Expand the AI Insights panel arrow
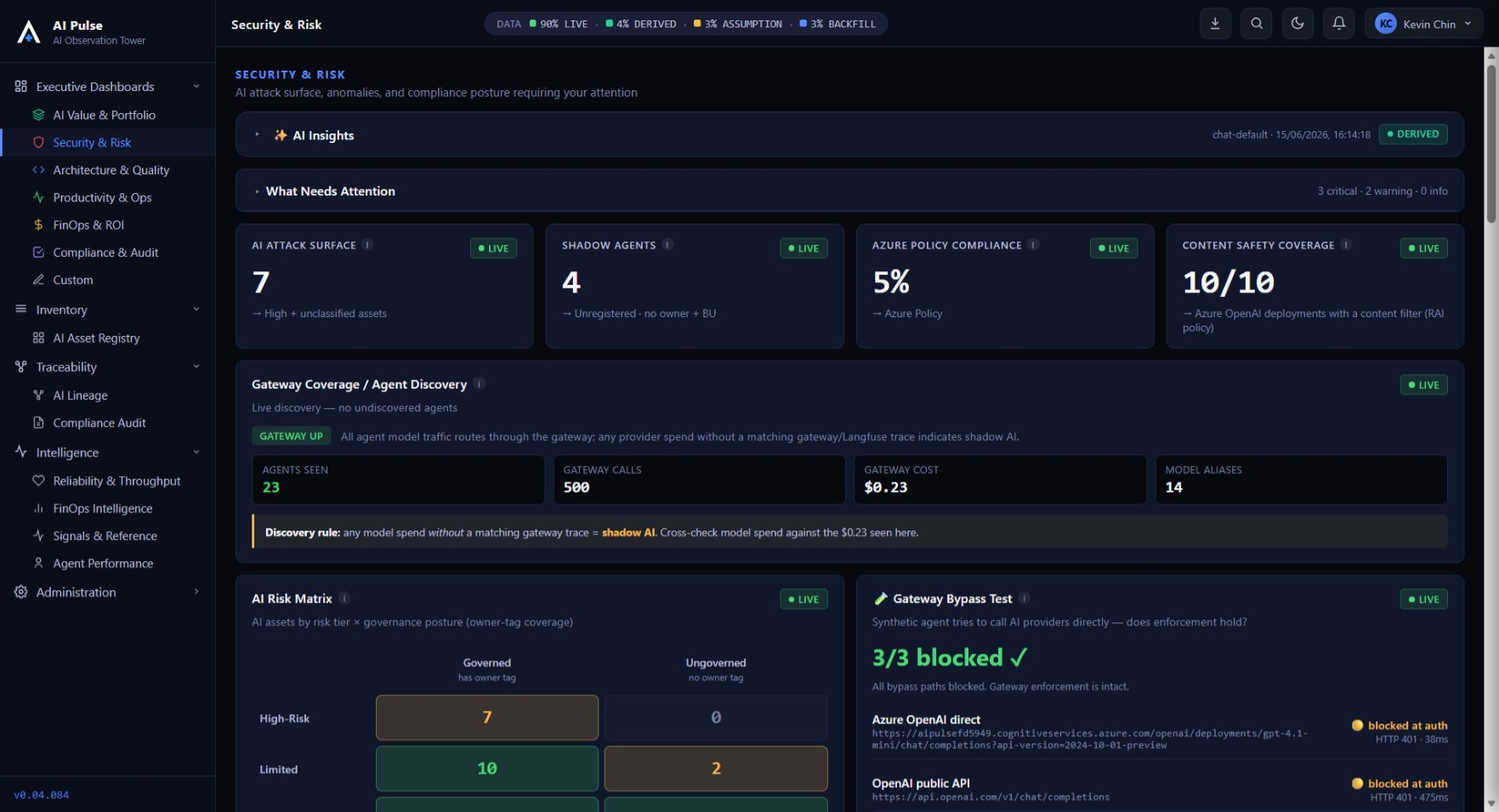Viewport: 1499px width, 812px height. (257, 134)
